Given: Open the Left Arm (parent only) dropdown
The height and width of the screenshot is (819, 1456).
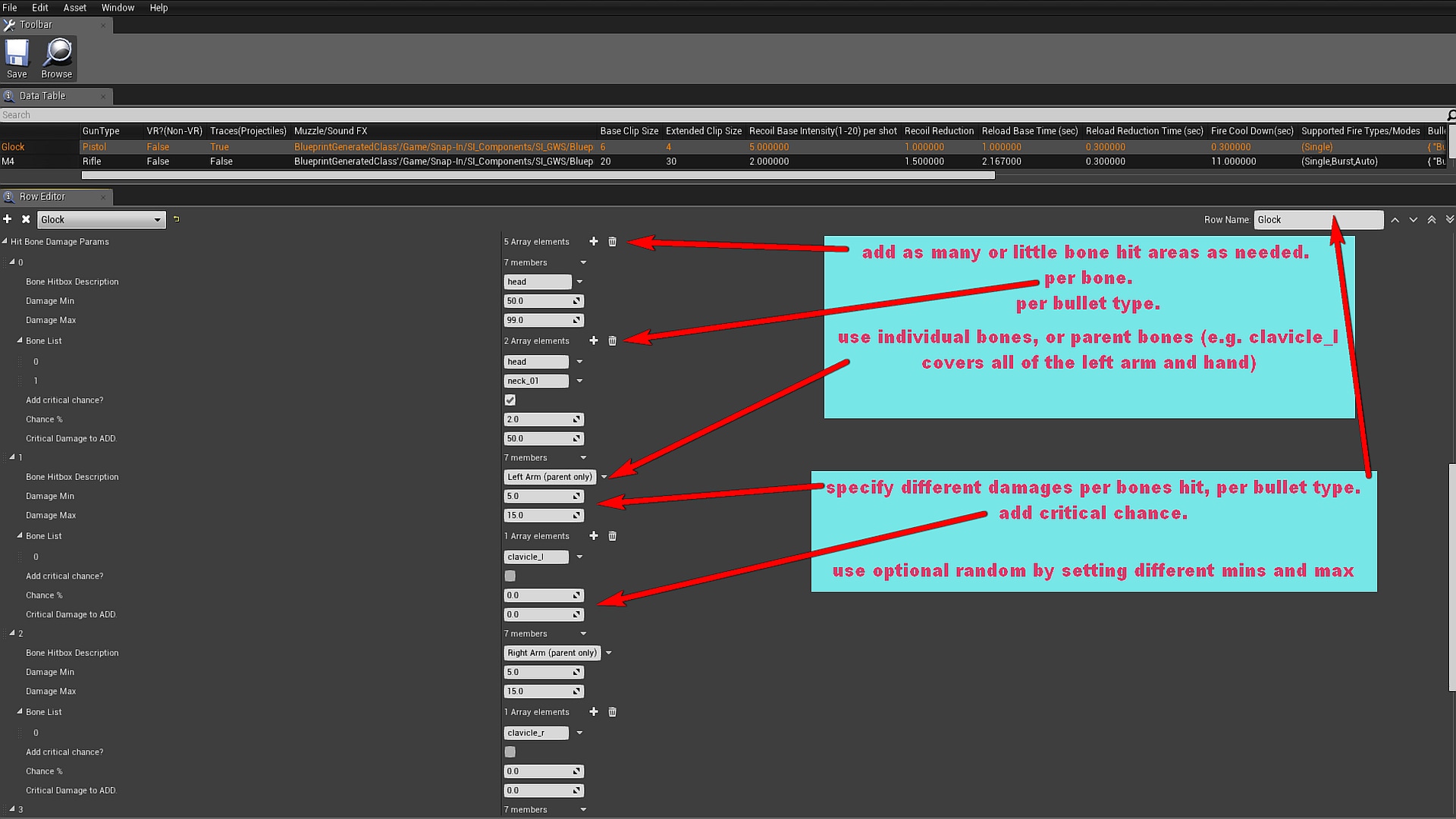Looking at the screenshot, I should point(604,477).
